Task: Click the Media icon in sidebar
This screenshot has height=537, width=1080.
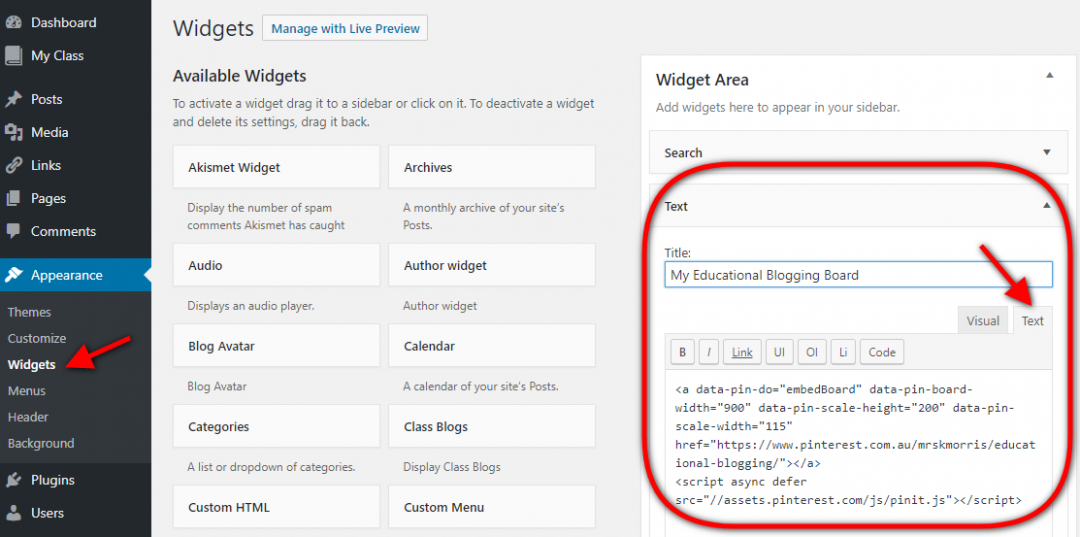Action: click(x=14, y=132)
